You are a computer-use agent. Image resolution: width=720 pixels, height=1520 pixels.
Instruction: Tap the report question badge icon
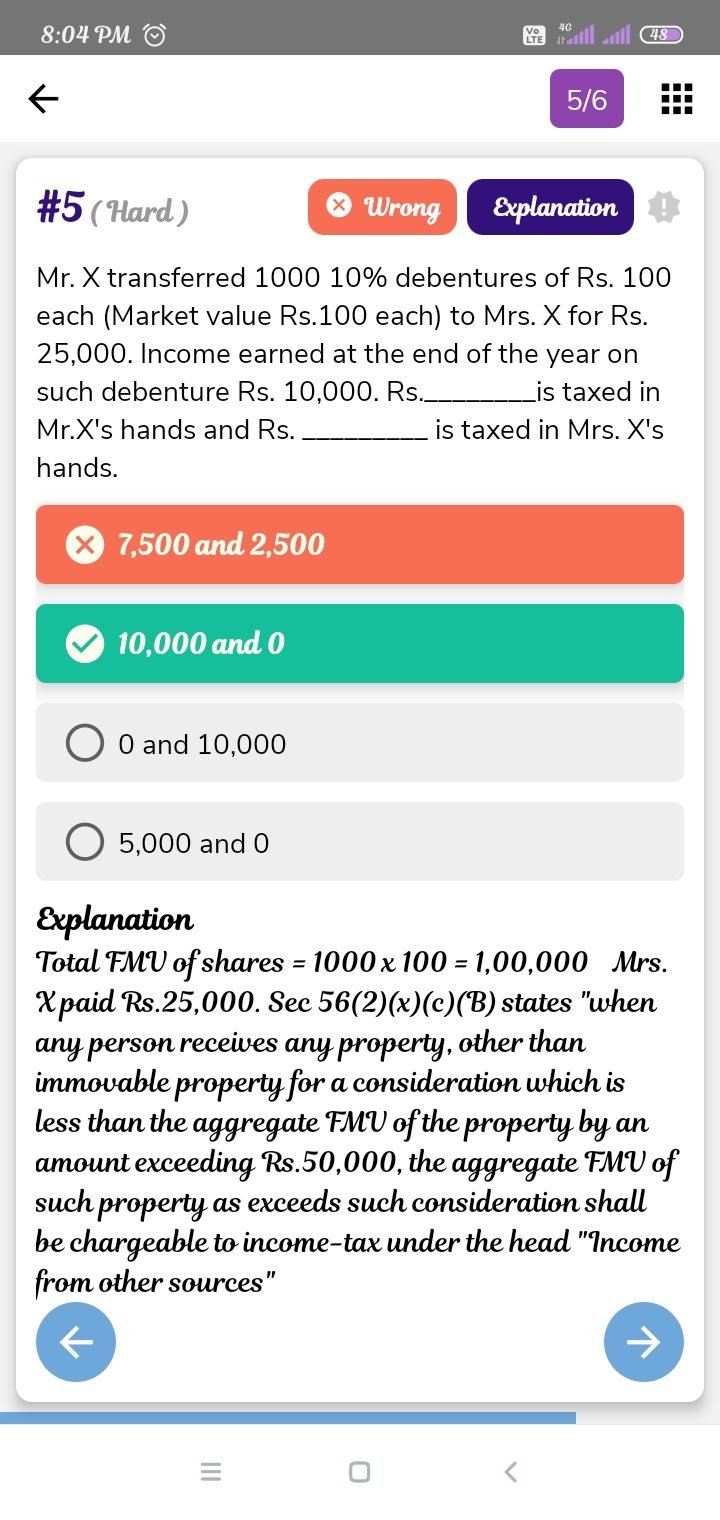click(x=664, y=207)
